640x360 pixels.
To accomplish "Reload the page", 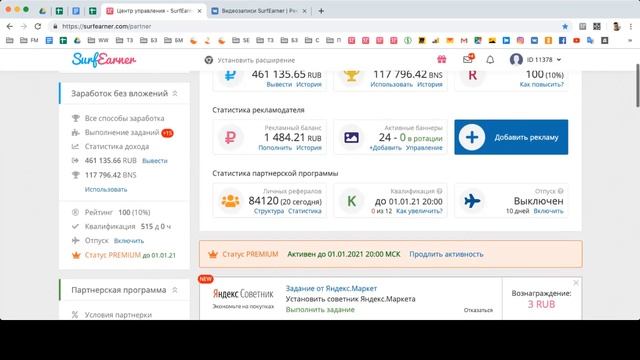I will click(x=38, y=26).
